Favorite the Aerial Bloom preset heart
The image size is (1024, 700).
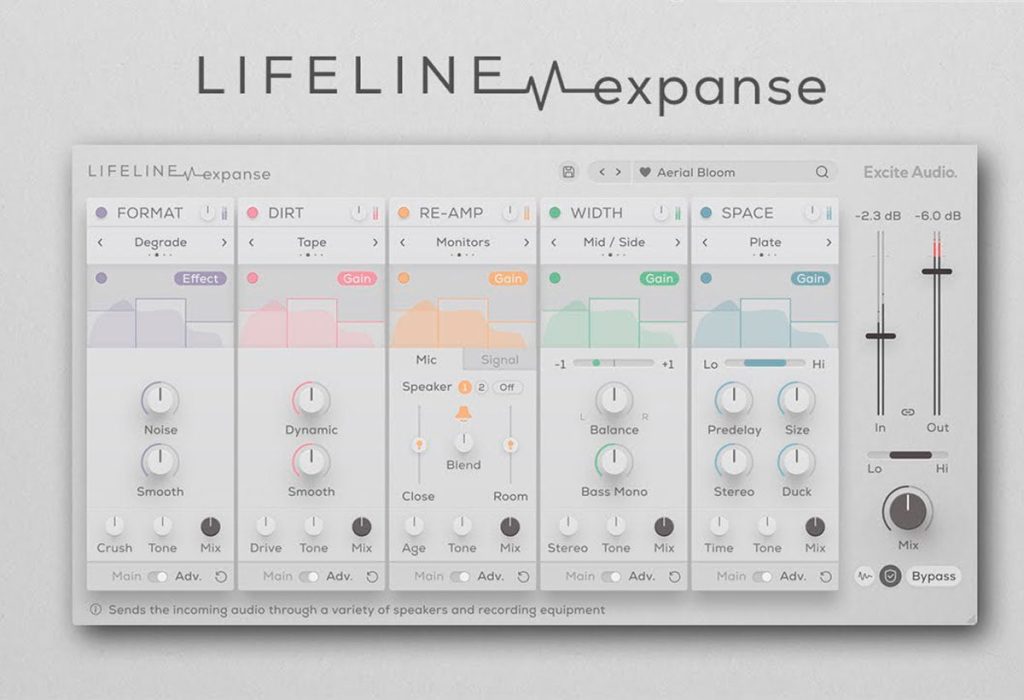645,172
